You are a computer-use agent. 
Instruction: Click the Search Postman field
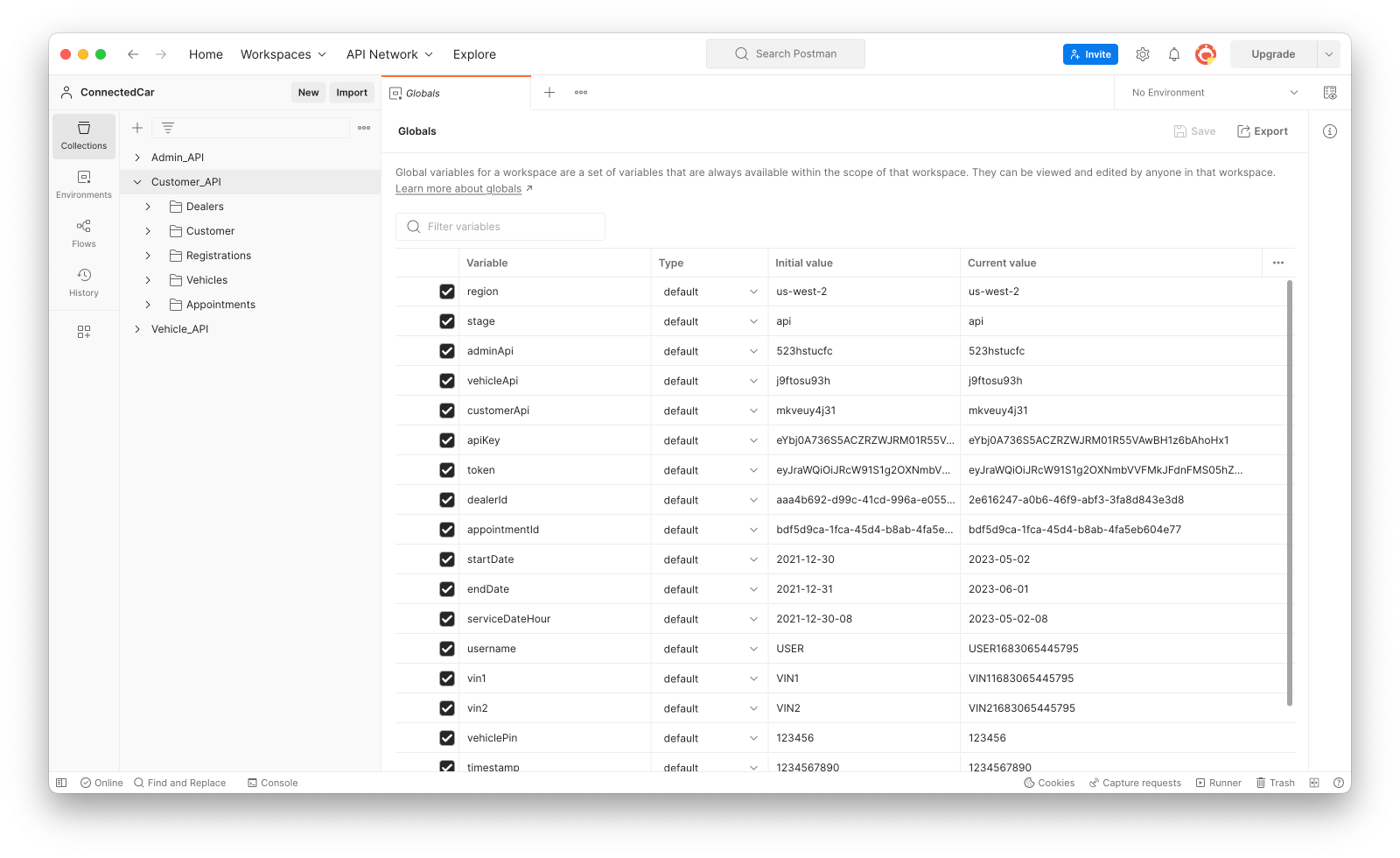(x=786, y=54)
